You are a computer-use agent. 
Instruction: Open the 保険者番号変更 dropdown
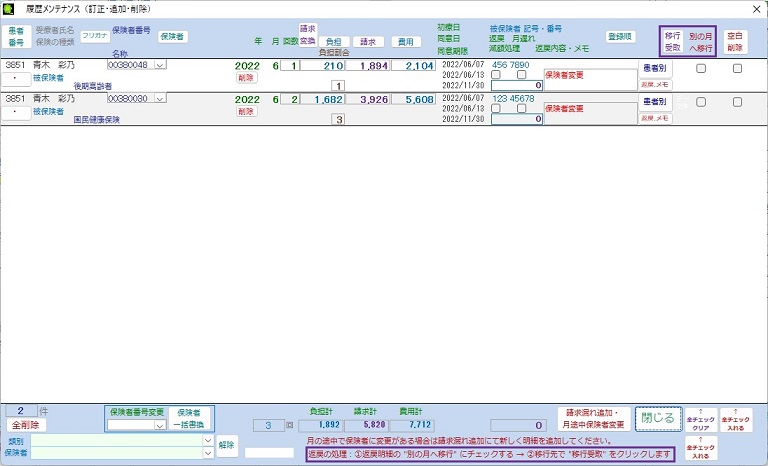coord(160,425)
